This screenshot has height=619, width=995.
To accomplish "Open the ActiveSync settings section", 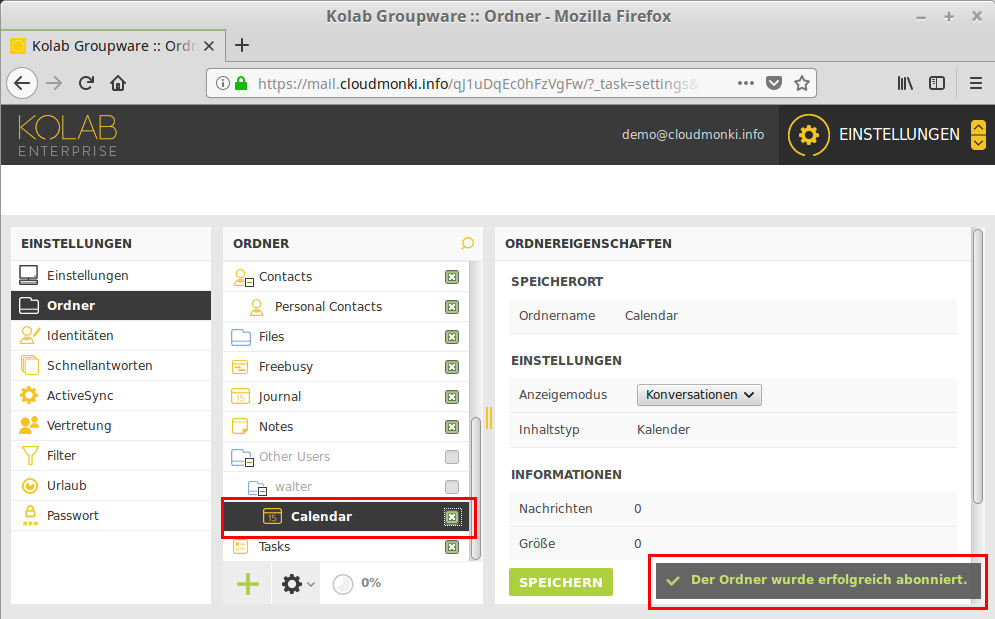I will coord(111,396).
